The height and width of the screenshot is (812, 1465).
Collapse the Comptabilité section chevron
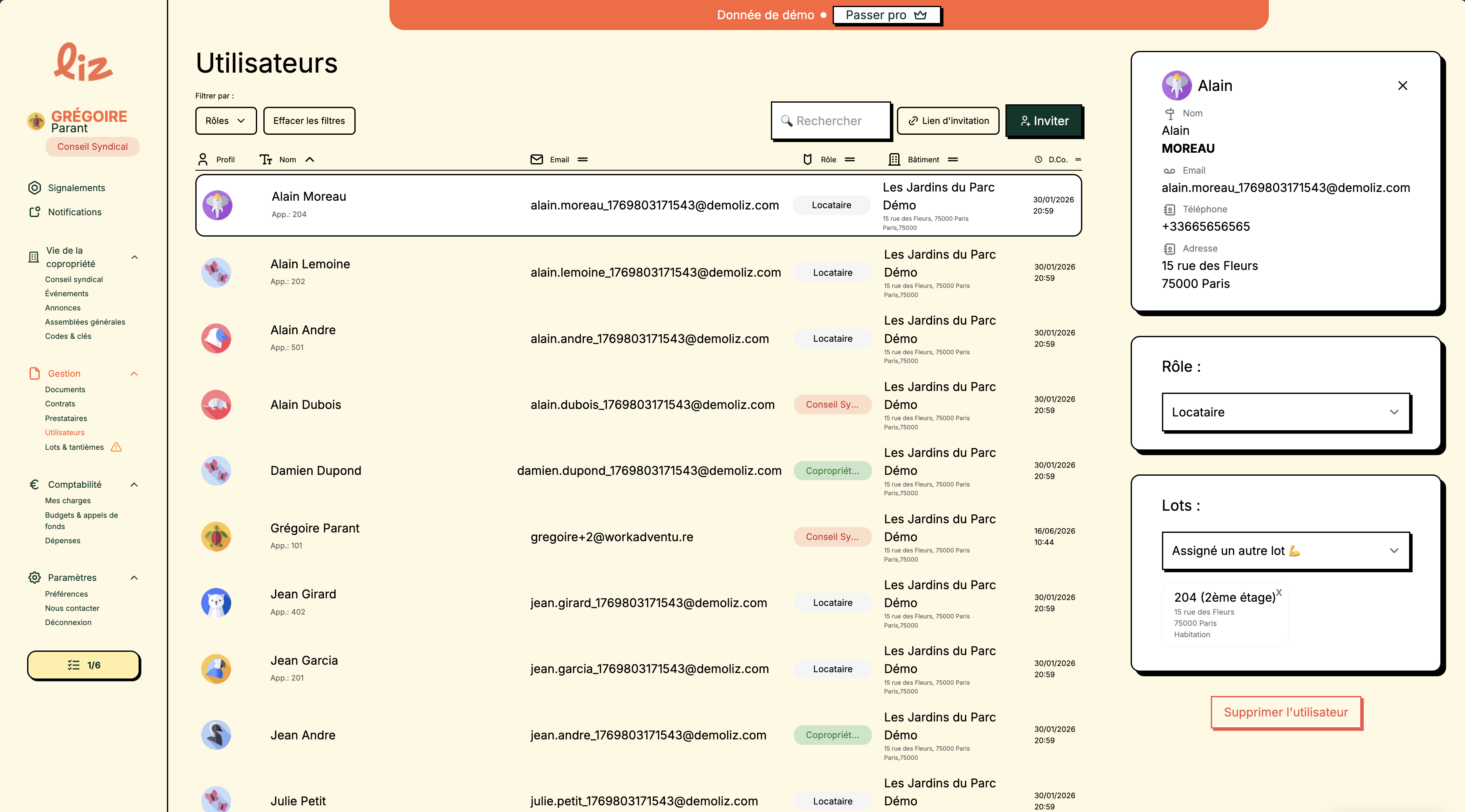point(134,484)
